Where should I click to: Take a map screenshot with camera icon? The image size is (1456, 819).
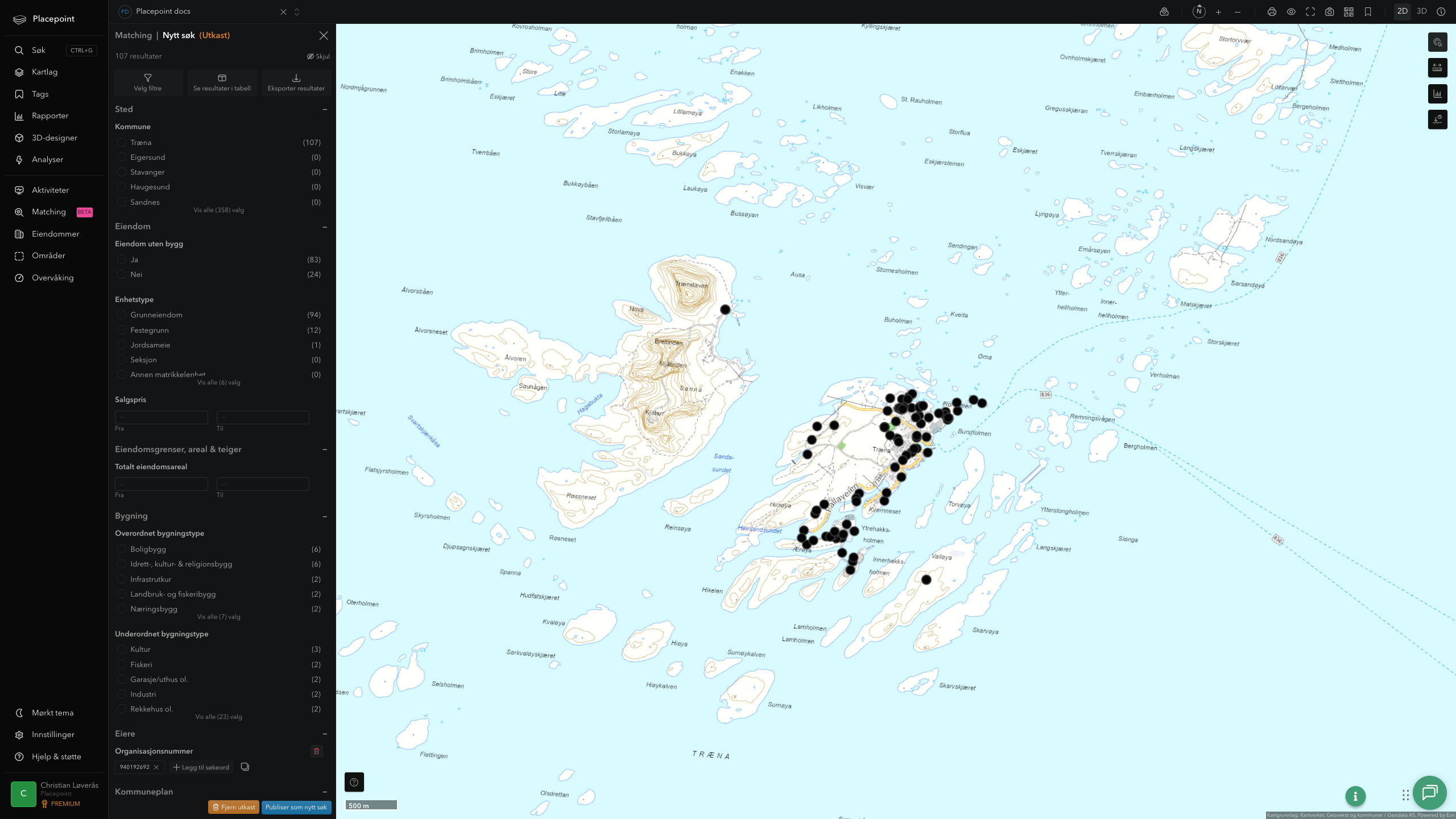(x=1330, y=12)
